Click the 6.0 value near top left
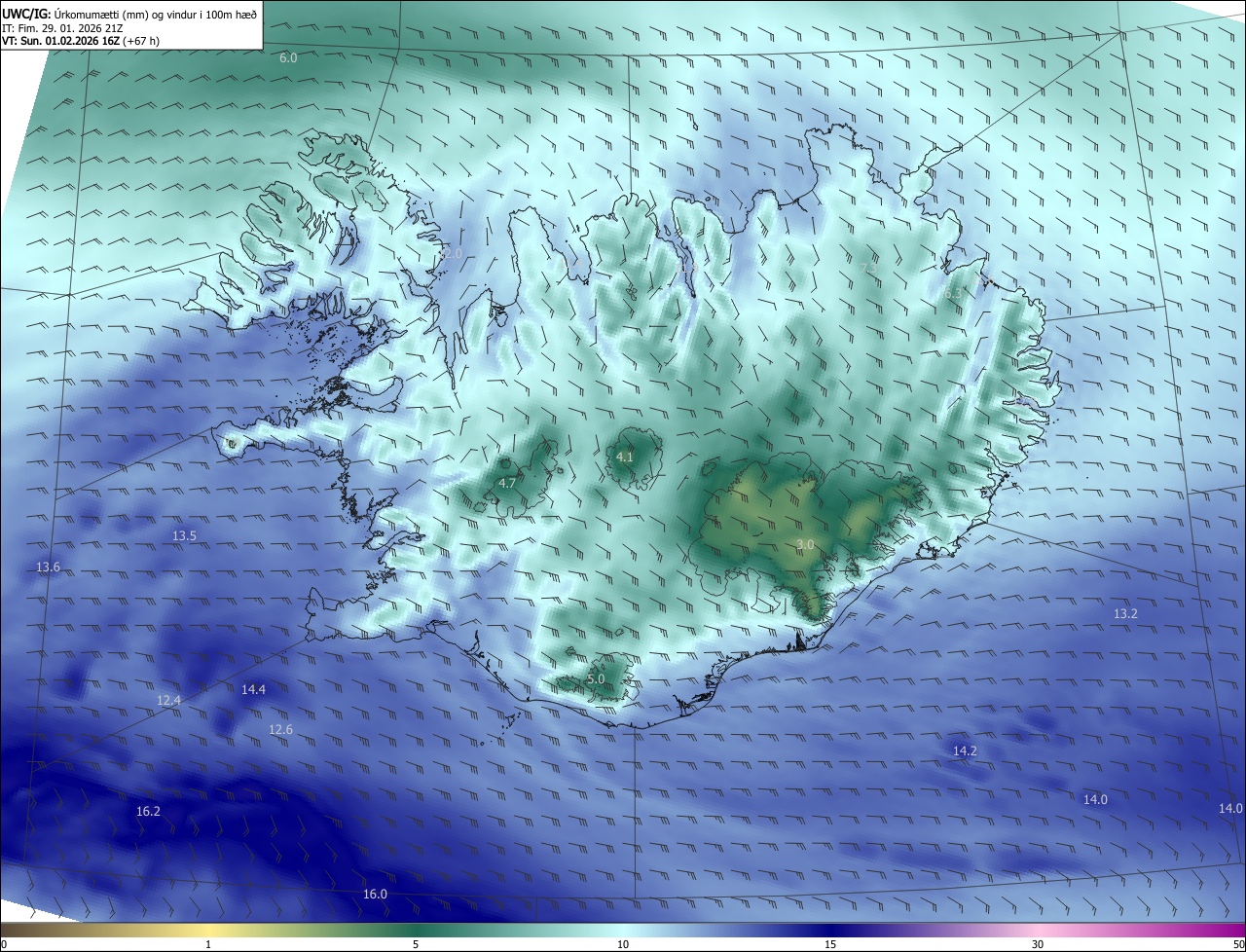The width and height of the screenshot is (1246, 952). click(288, 58)
